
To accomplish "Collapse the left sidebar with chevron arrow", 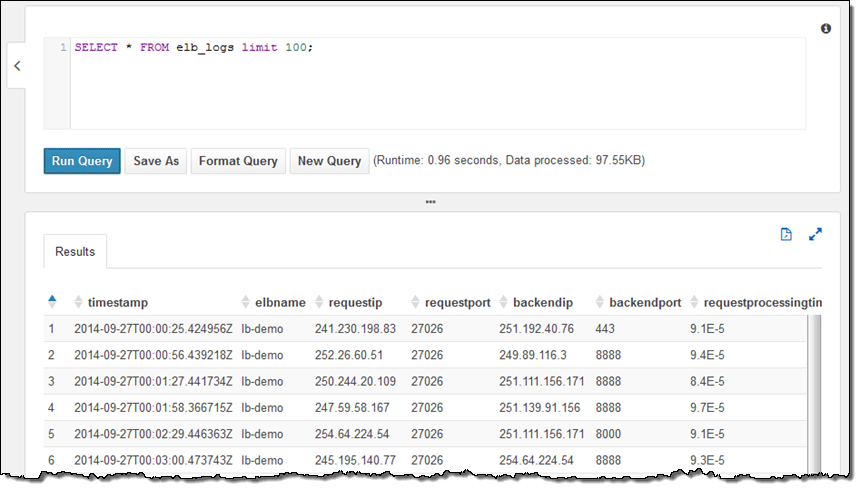I will click(x=17, y=67).
